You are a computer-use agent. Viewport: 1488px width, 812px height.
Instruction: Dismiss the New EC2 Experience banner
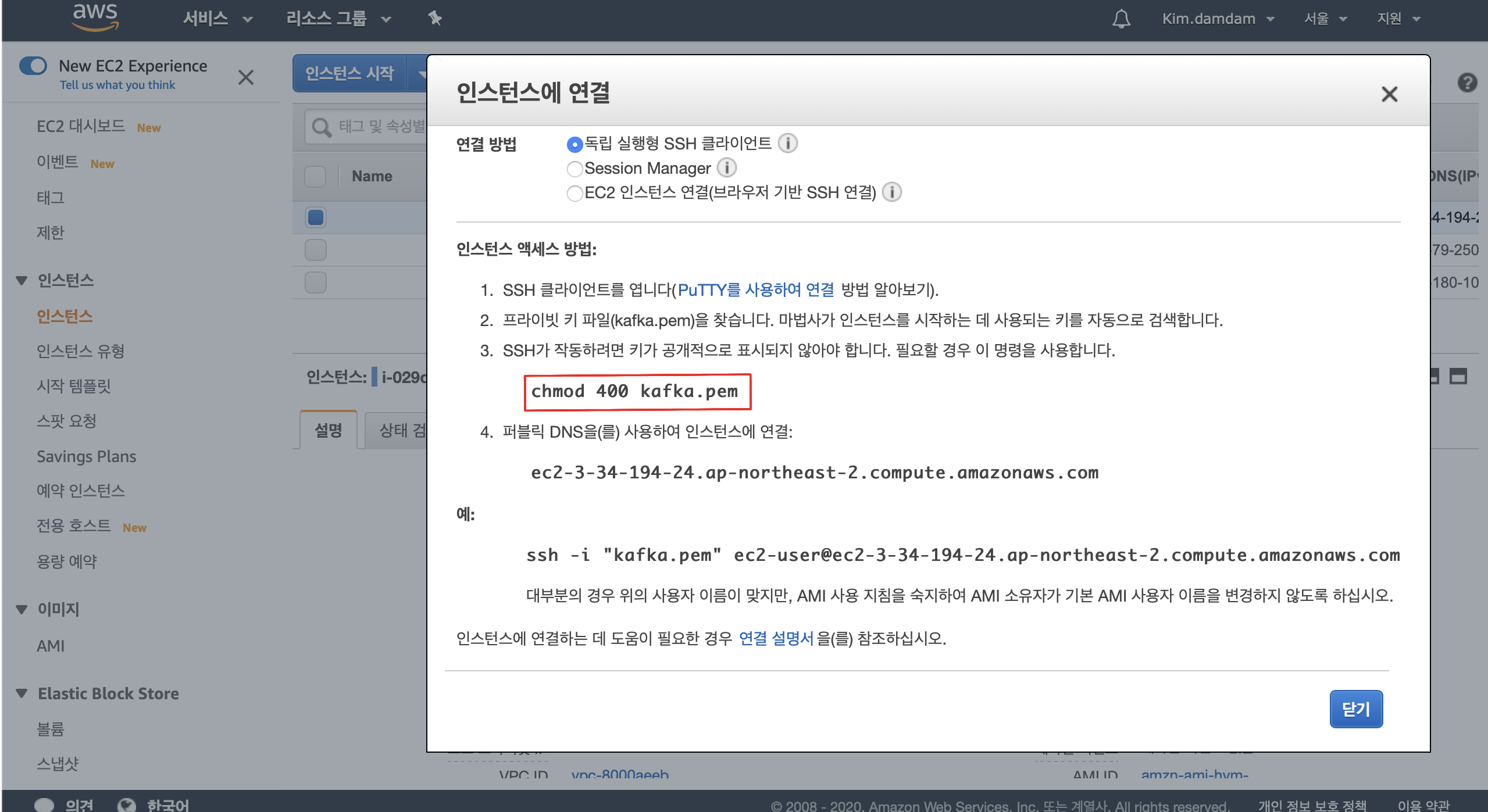click(x=245, y=77)
